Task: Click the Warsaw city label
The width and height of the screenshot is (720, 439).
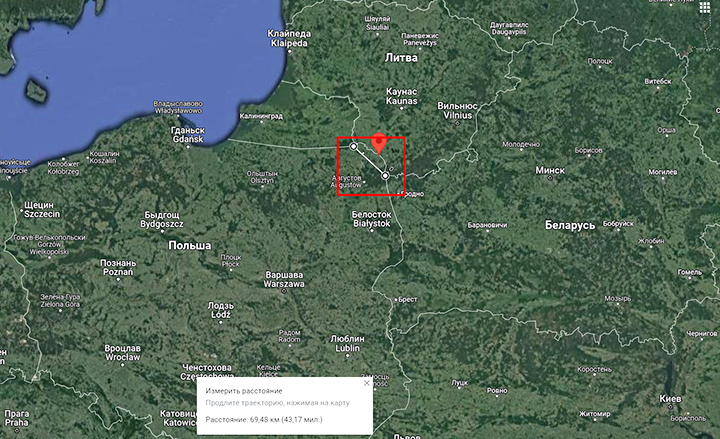Action: (281, 277)
